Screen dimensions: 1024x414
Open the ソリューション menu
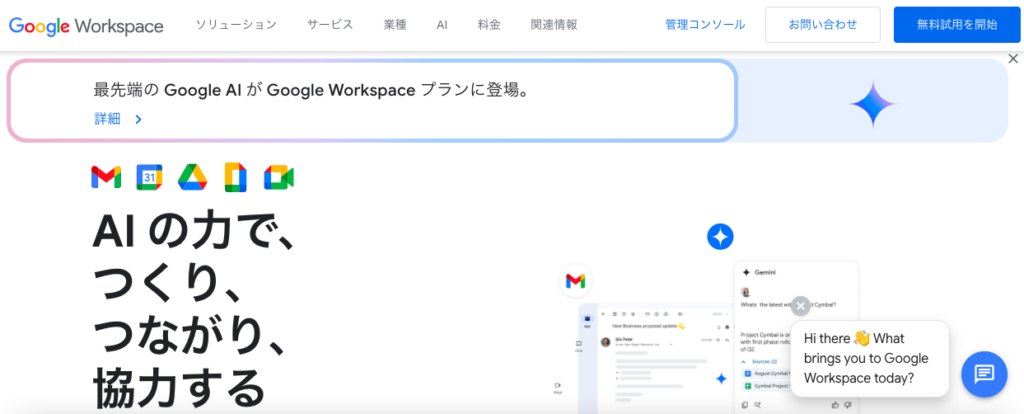[x=236, y=25]
